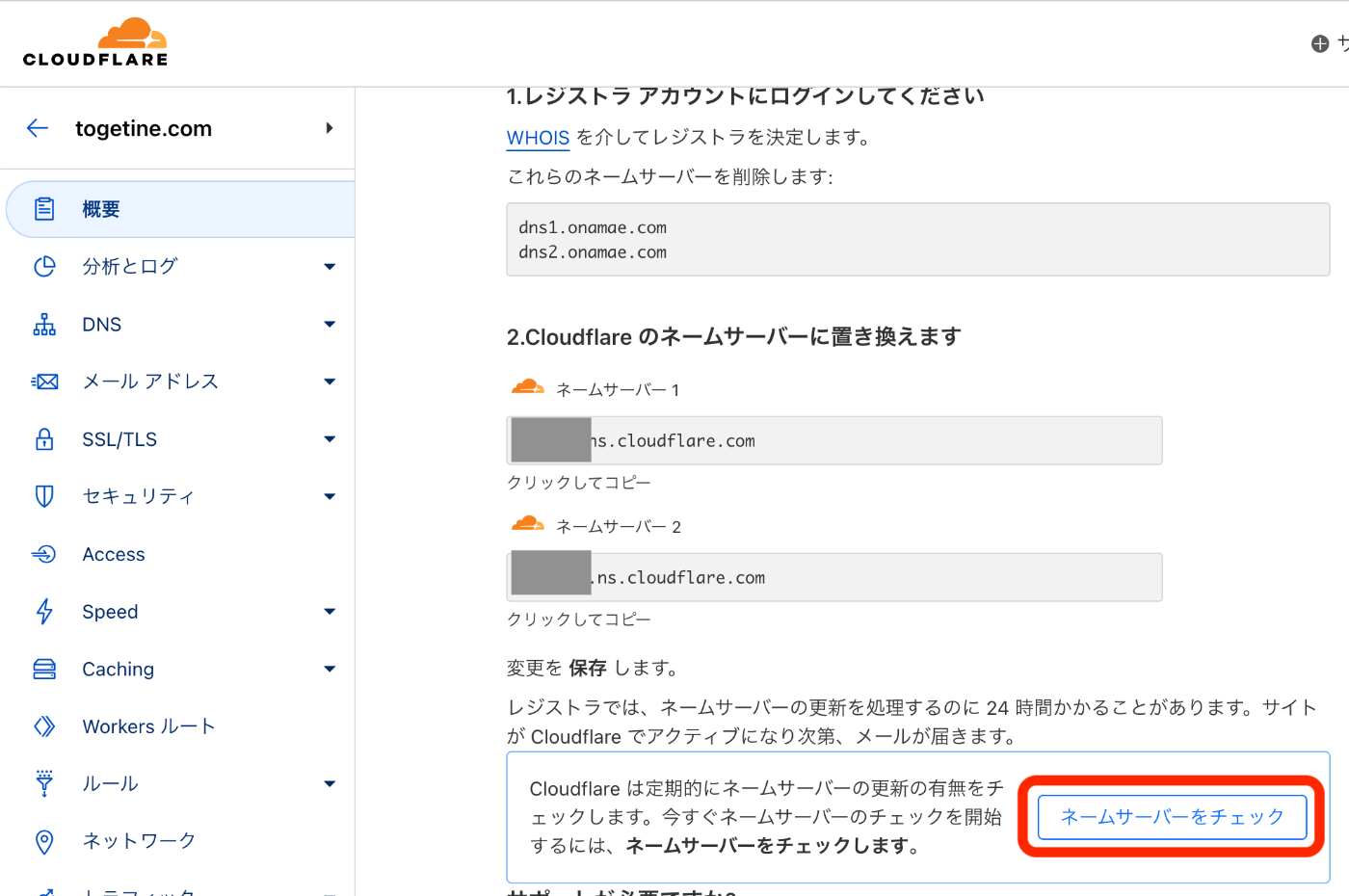Click the ネームサーバーをチェック button

tap(1172, 817)
